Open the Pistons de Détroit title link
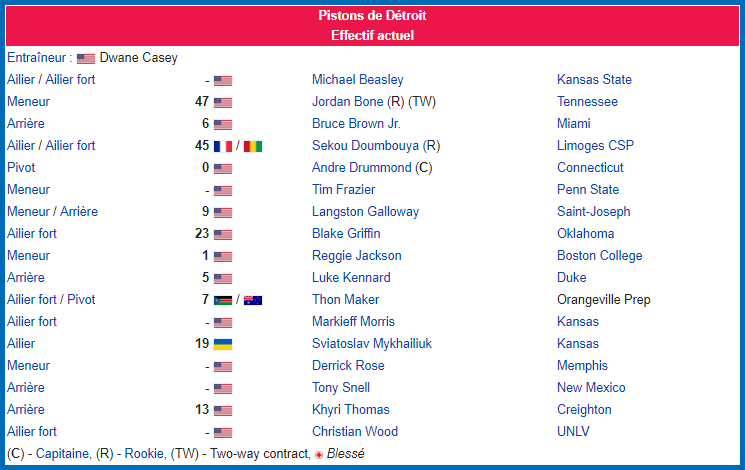The height and width of the screenshot is (470, 745). [x=372, y=16]
